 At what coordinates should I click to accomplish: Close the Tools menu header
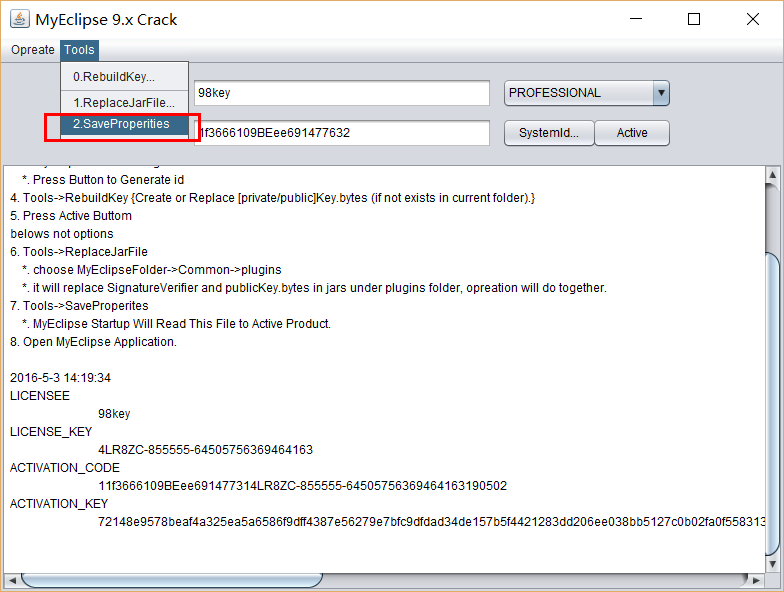point(79,50)
